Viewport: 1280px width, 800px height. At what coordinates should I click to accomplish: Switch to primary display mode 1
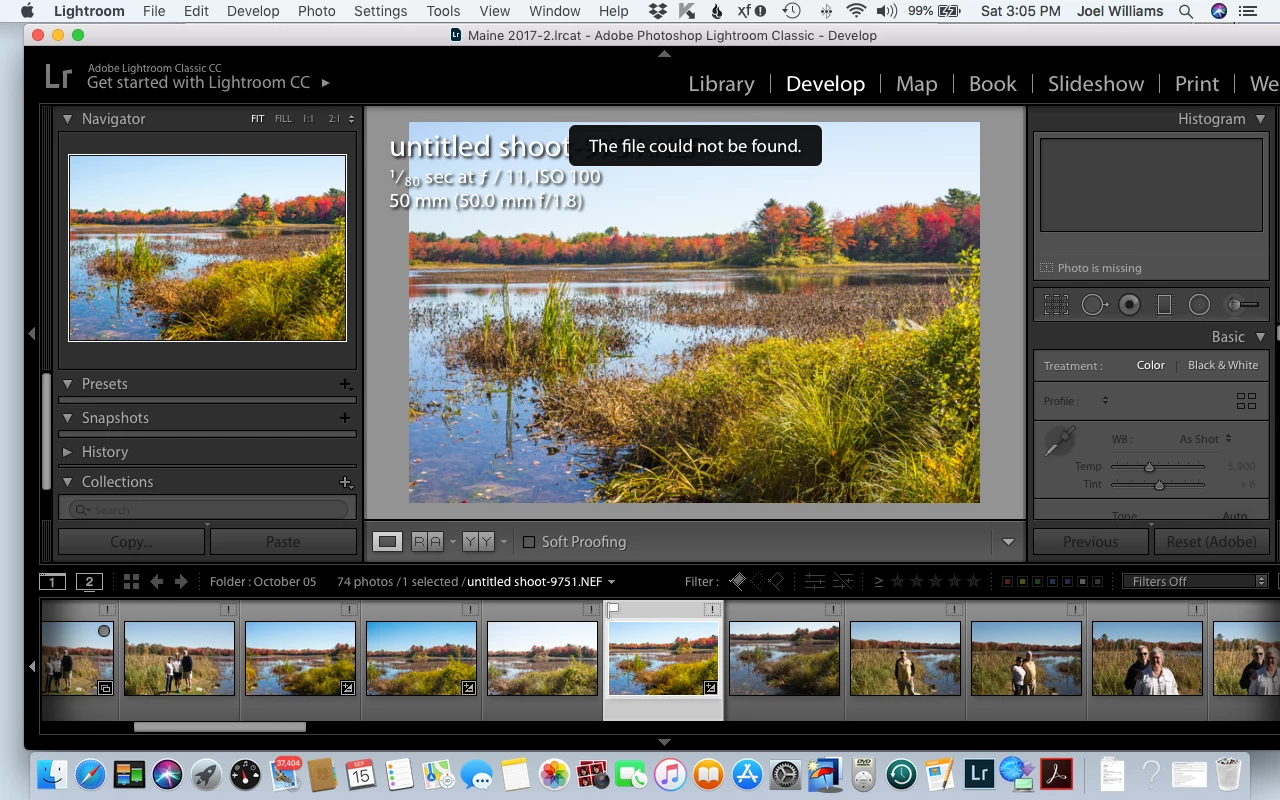(52, 581)
